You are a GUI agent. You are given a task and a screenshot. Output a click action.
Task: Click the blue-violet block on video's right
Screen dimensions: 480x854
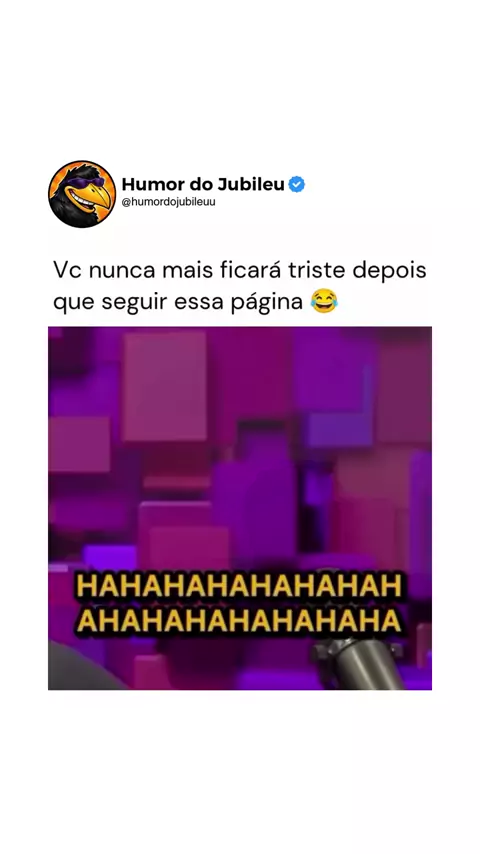tap(339, 429)
